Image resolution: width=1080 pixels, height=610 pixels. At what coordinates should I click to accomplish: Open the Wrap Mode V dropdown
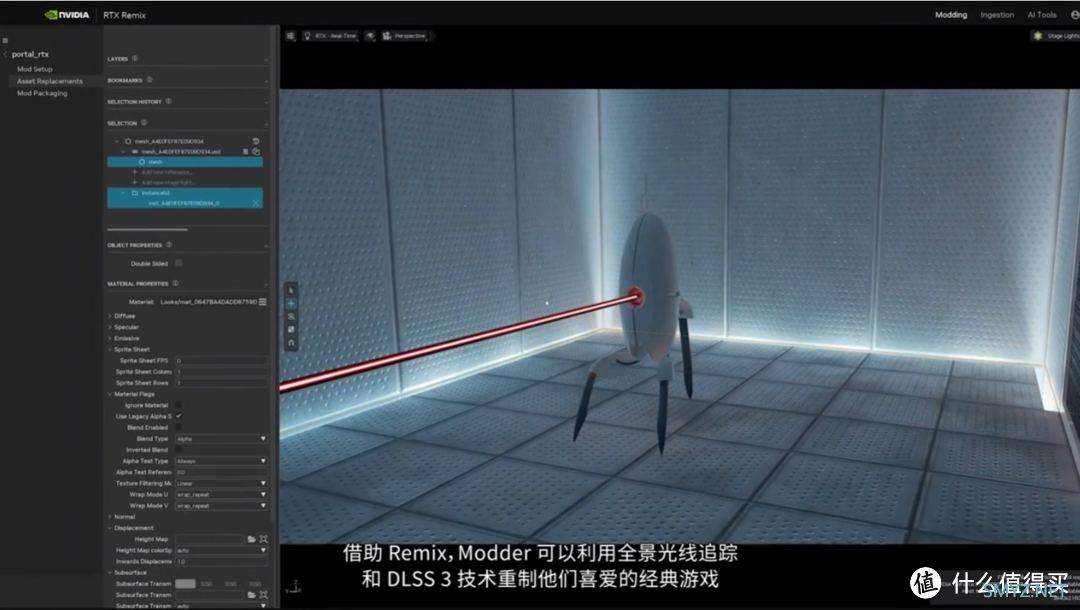coord(221,505)
